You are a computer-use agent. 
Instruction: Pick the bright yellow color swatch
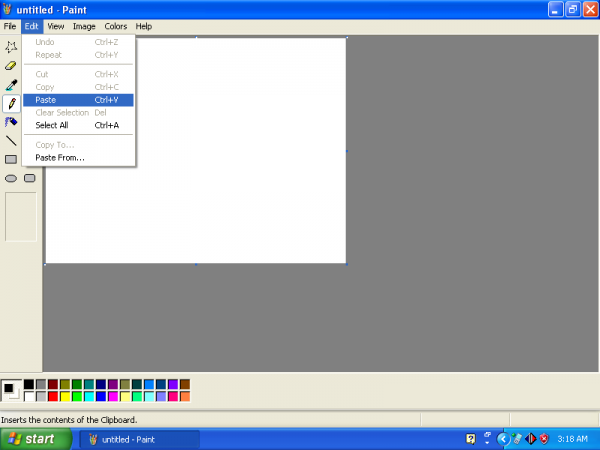pos(65,396)
